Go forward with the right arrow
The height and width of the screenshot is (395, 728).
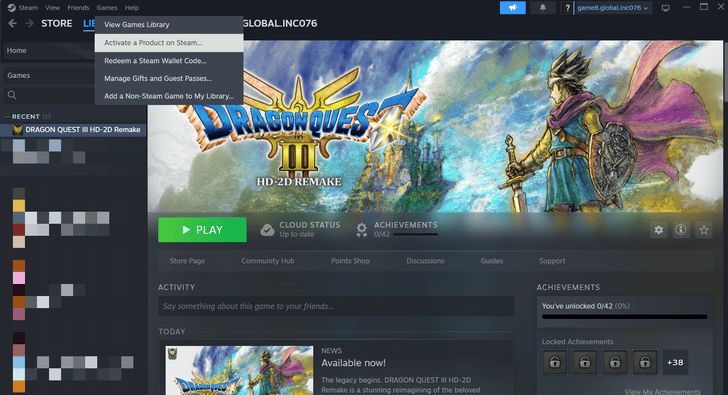[x=29, y=23]
